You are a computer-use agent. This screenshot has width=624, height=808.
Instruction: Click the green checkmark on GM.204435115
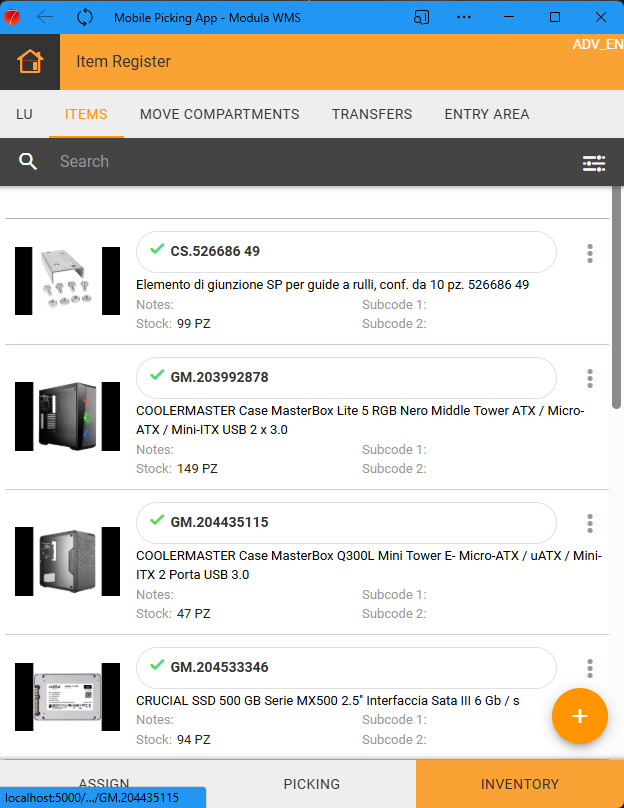[157, 520]
